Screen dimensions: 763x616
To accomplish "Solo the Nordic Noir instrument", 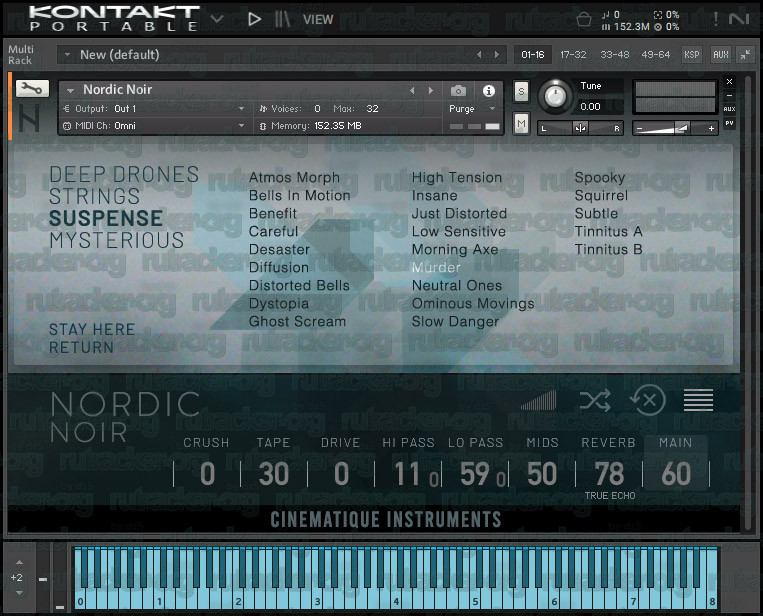I will pyautogui.click(x=521, y=91).
